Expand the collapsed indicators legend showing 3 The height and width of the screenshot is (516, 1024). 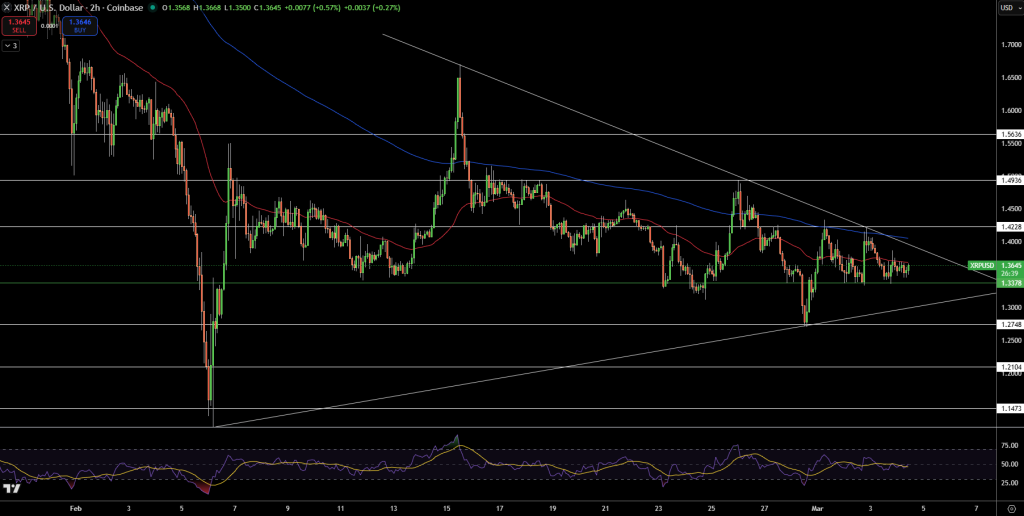coord(10,46)
